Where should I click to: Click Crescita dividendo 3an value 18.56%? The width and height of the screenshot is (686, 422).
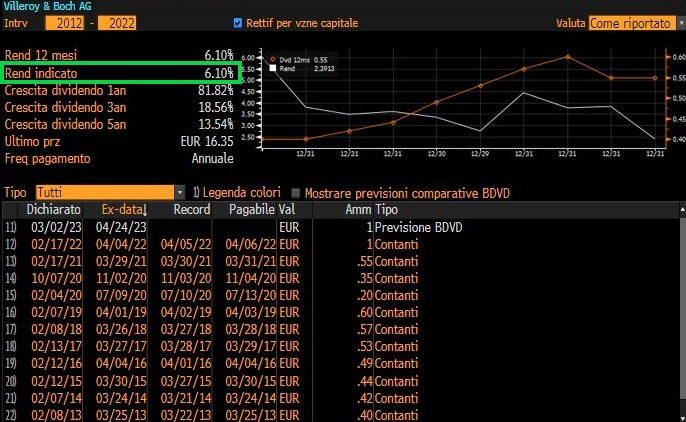[215, 108]
